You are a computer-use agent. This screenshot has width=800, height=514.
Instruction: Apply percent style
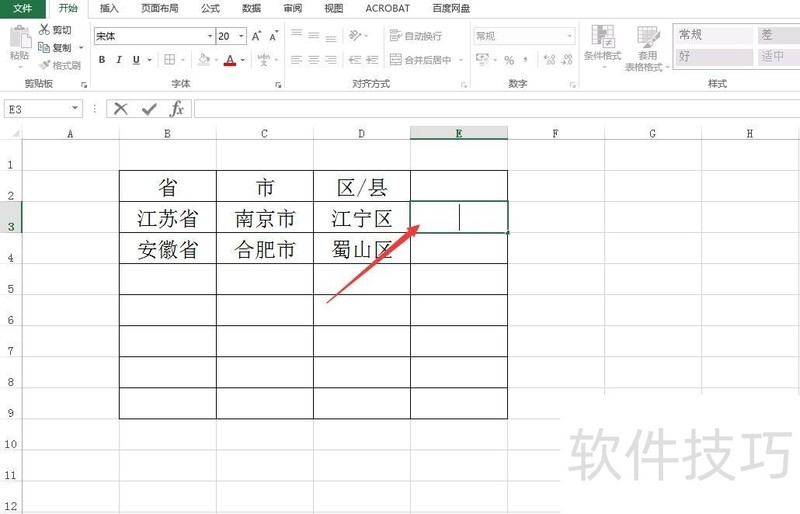(x=509, y=60)
